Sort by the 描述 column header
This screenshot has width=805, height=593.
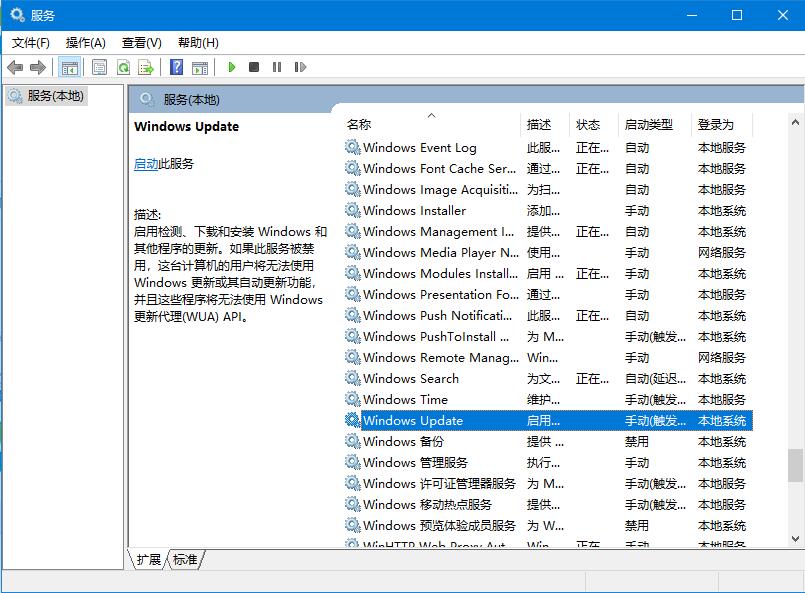click(545, 124)
